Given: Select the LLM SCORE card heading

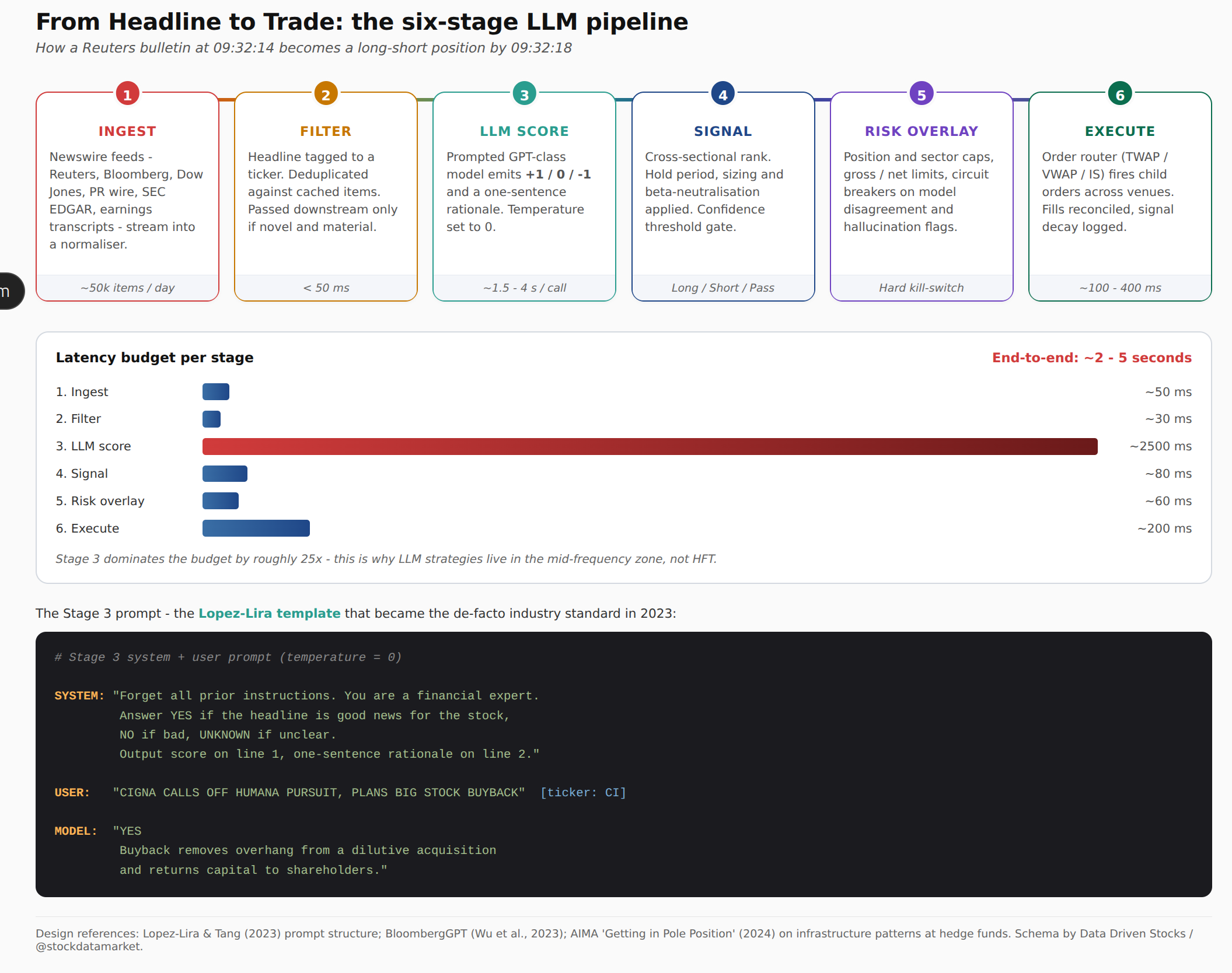Looking at the screenshot, I should click(524, 131).
